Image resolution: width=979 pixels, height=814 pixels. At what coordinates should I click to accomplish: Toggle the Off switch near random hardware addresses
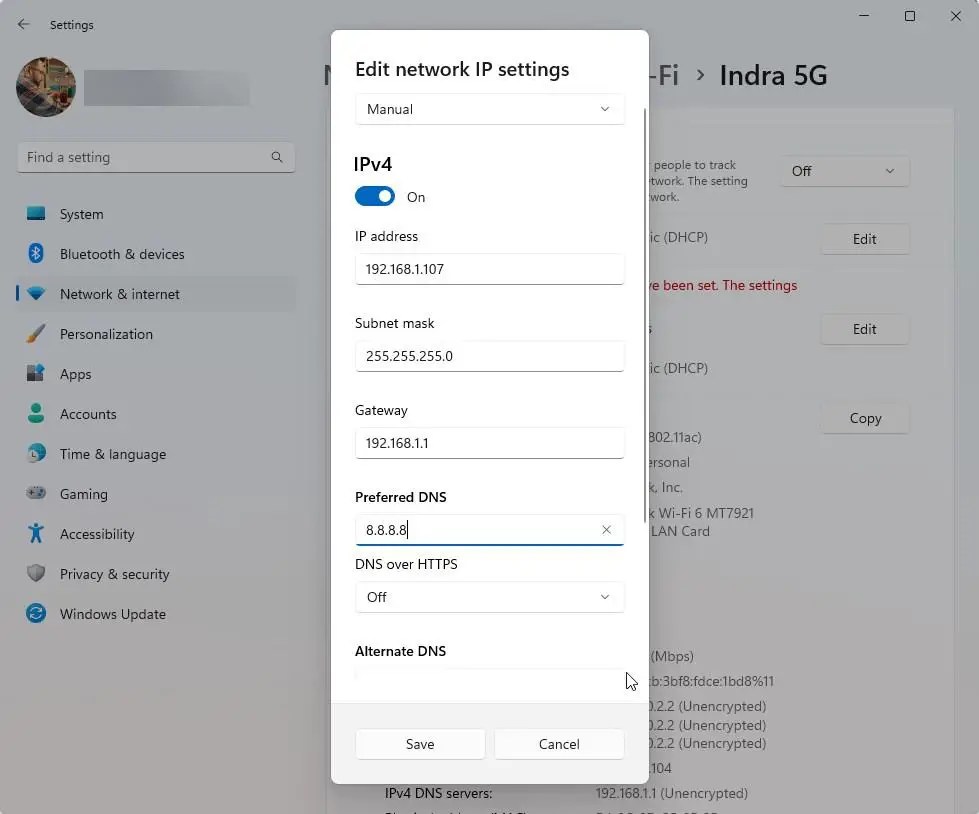(843, 171)
